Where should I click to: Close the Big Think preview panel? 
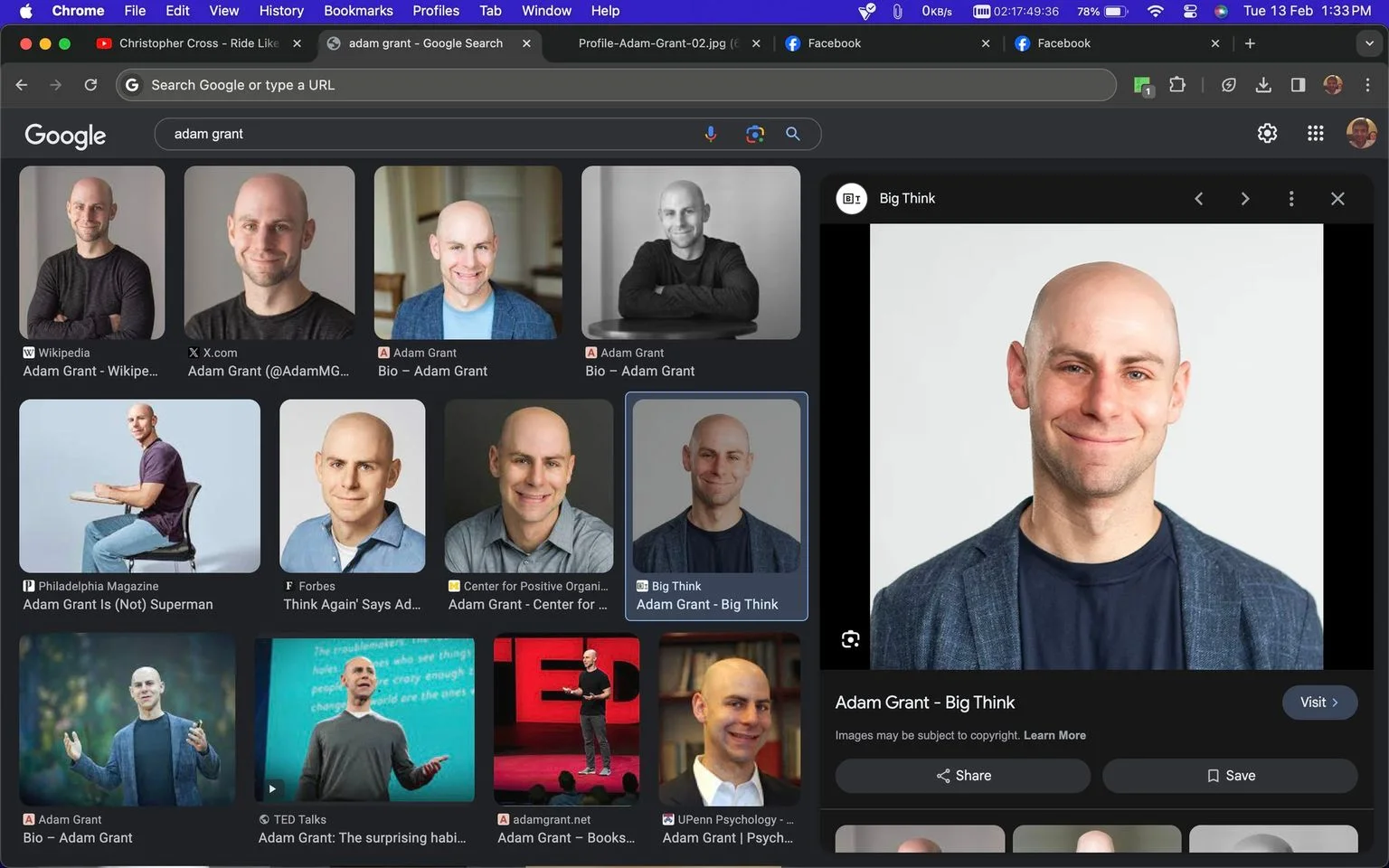click(x=1337, y=199)
